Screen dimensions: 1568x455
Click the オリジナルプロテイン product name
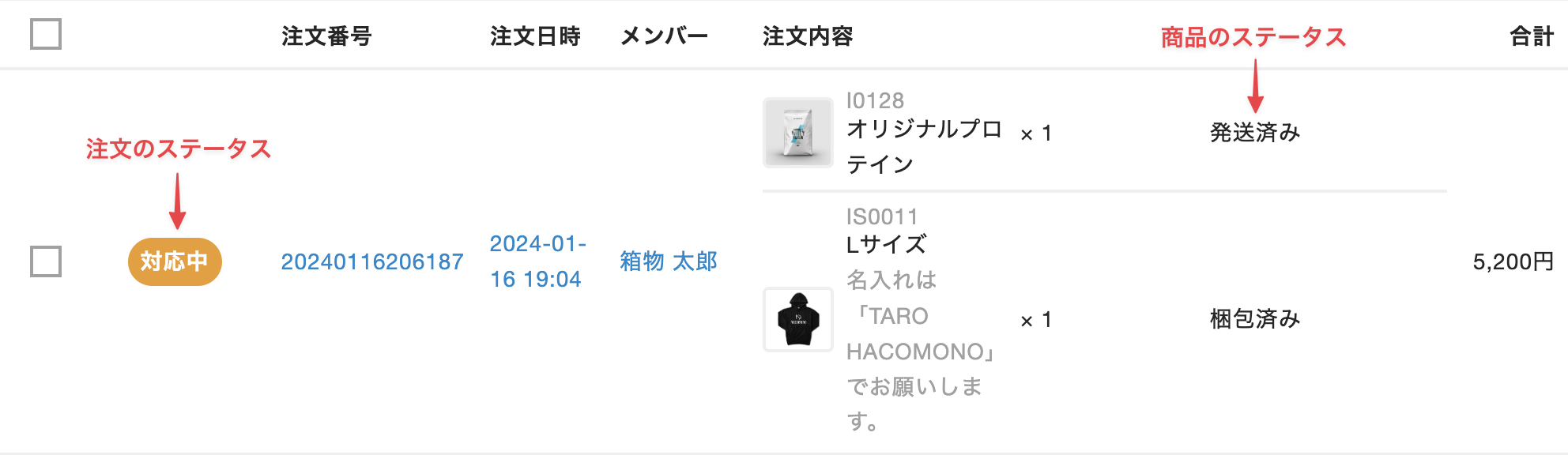(923, 146)
